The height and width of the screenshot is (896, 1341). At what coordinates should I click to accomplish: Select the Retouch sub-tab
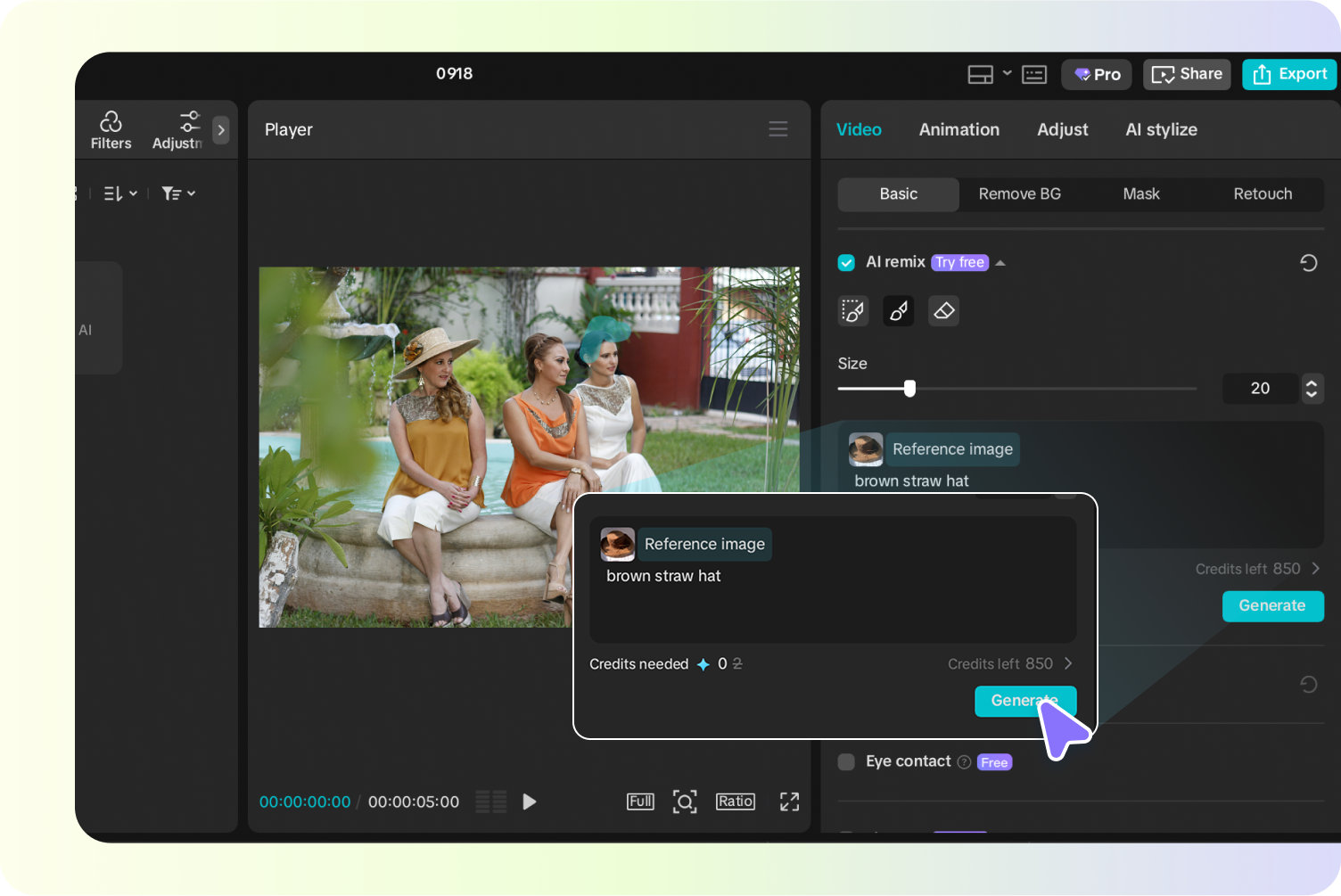pyautogui.click(x=1263, y=194)
